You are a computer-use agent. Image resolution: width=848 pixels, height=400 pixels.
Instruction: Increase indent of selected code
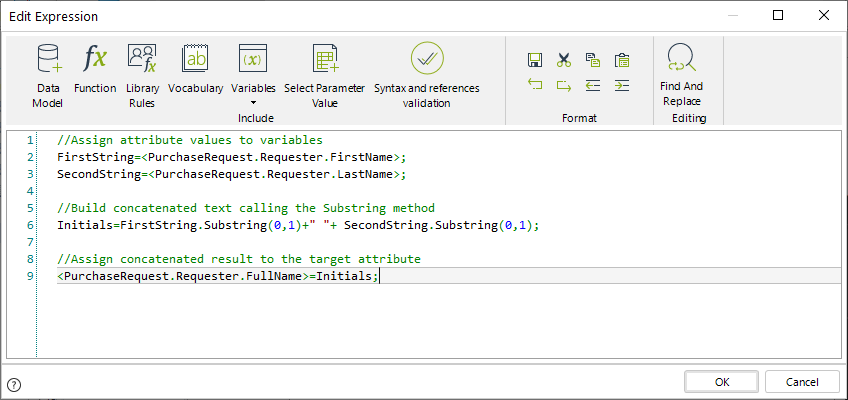pyautogui.click(x=622, y=85)
